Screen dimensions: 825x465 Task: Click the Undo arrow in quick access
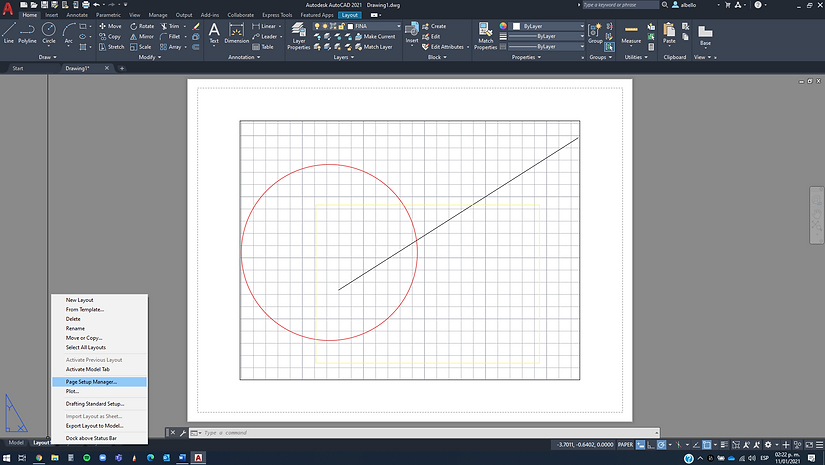[96, 5]
